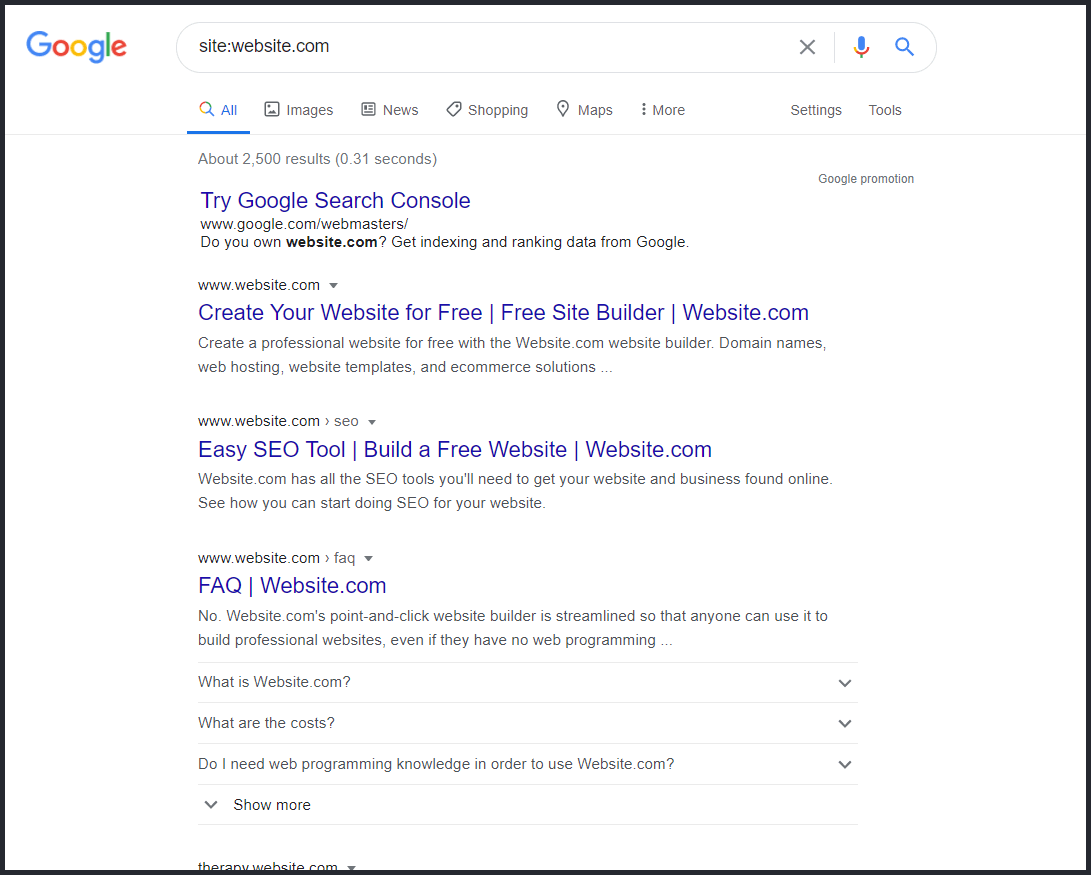Click the Google logo to return home
The width and height of the screenshot is (1091, 875).
pyautogui.click(x=76, y=47)
